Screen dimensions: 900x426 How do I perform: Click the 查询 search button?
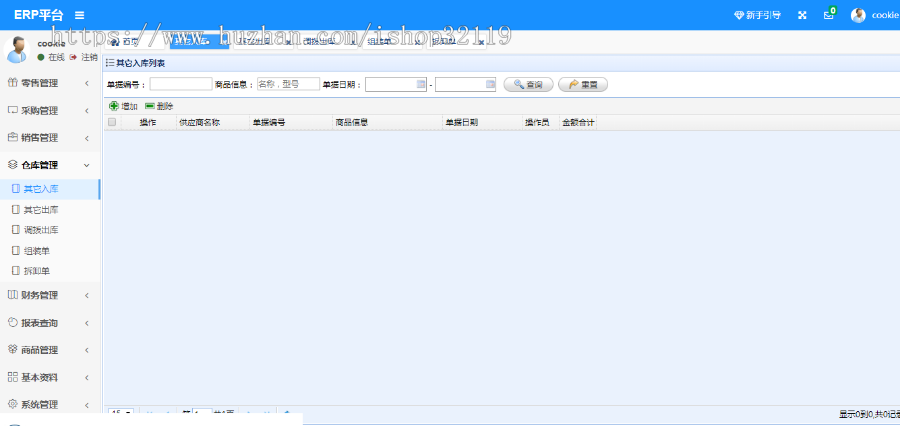(x=529, y=84)
